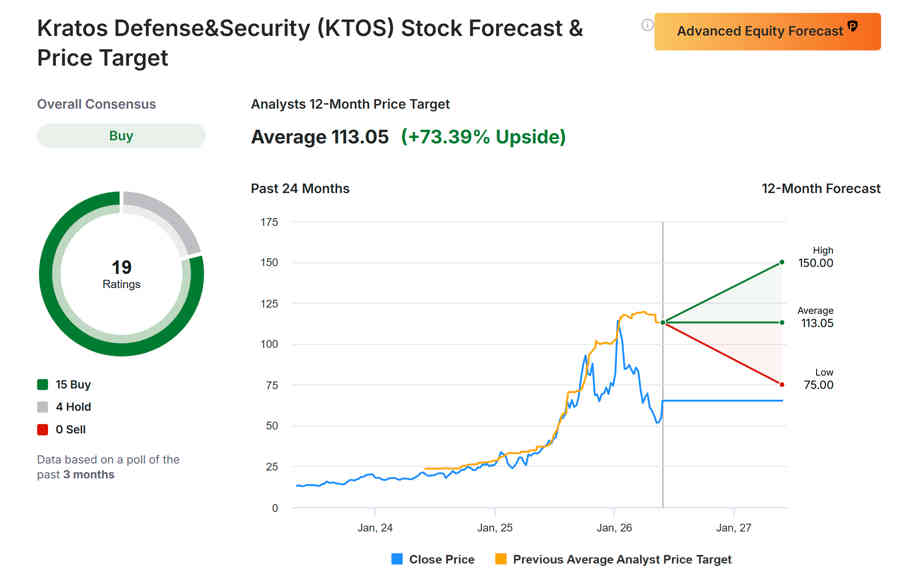
Task: Click the 125 y-axis value
Action: pyautogui.click(x=269, y=304)
